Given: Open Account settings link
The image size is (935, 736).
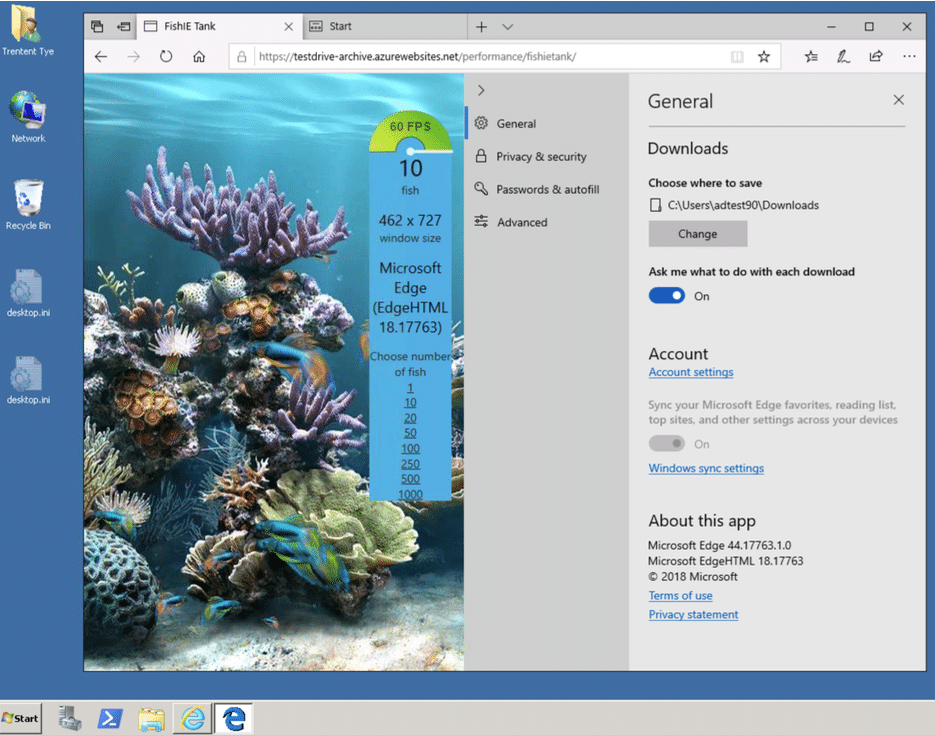Looking at the screenshot, I should pyautogui.click(x=691, y=372).
